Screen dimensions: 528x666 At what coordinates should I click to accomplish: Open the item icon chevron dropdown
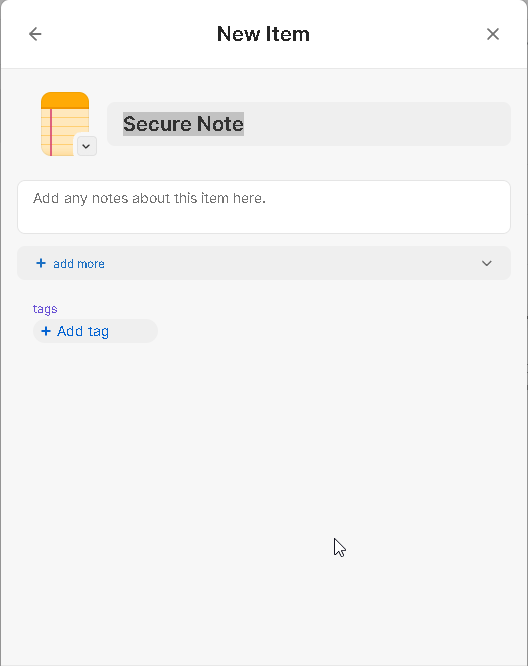click(87, 146)
